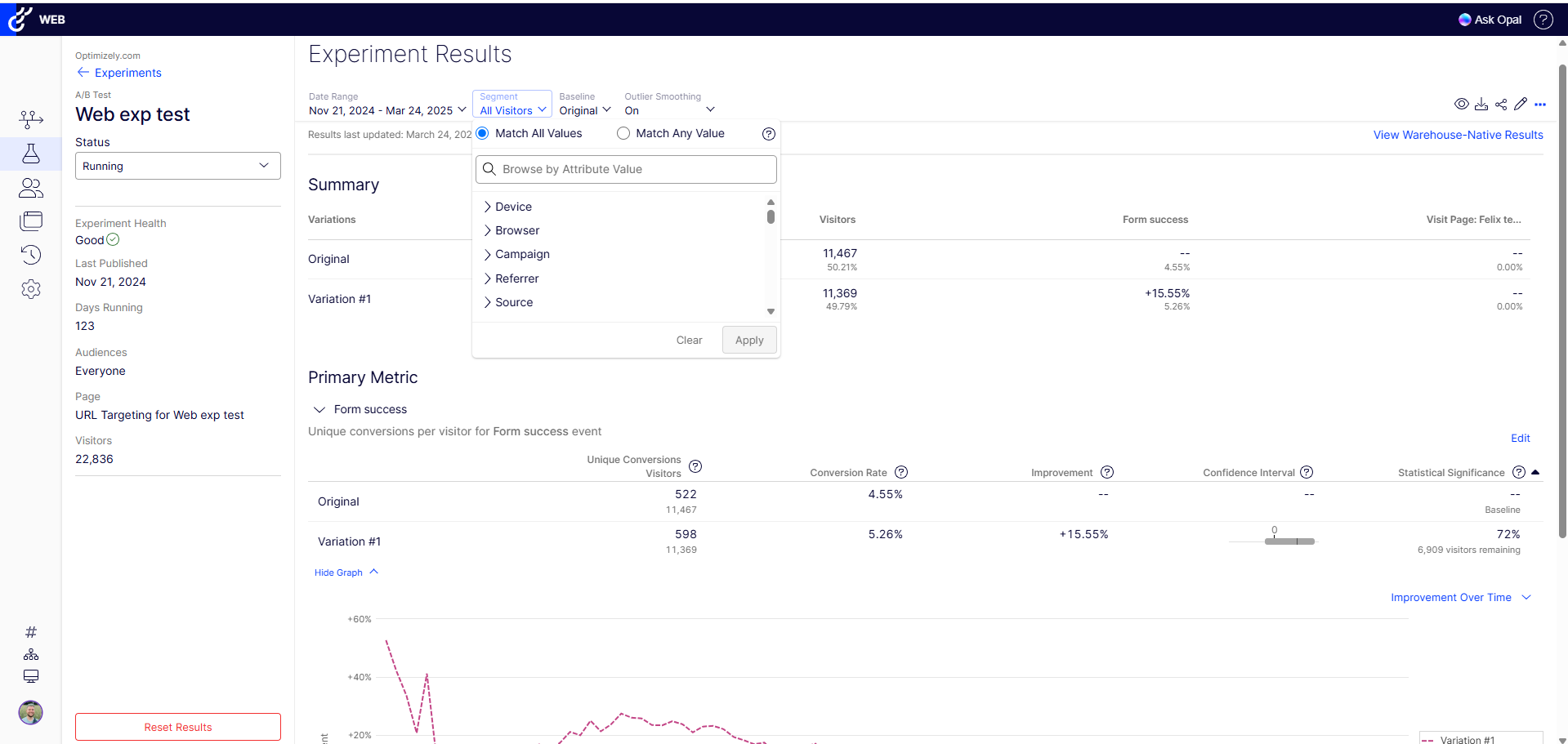Open View Warehouse-Native Results link

point(1458,135)
